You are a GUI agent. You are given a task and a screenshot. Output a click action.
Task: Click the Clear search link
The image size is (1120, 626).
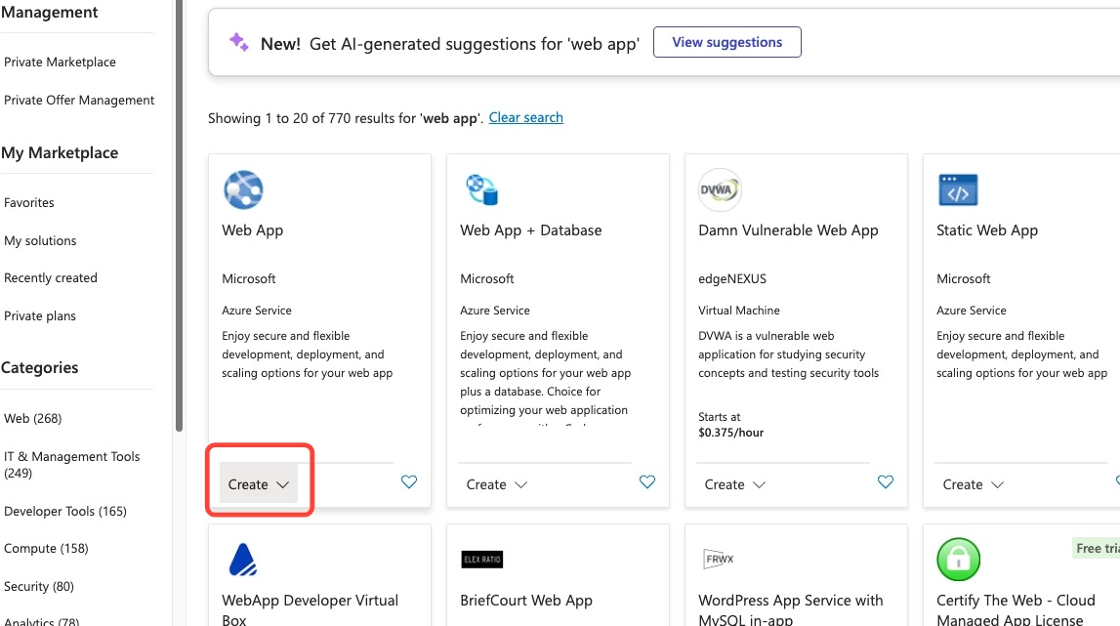526,118
